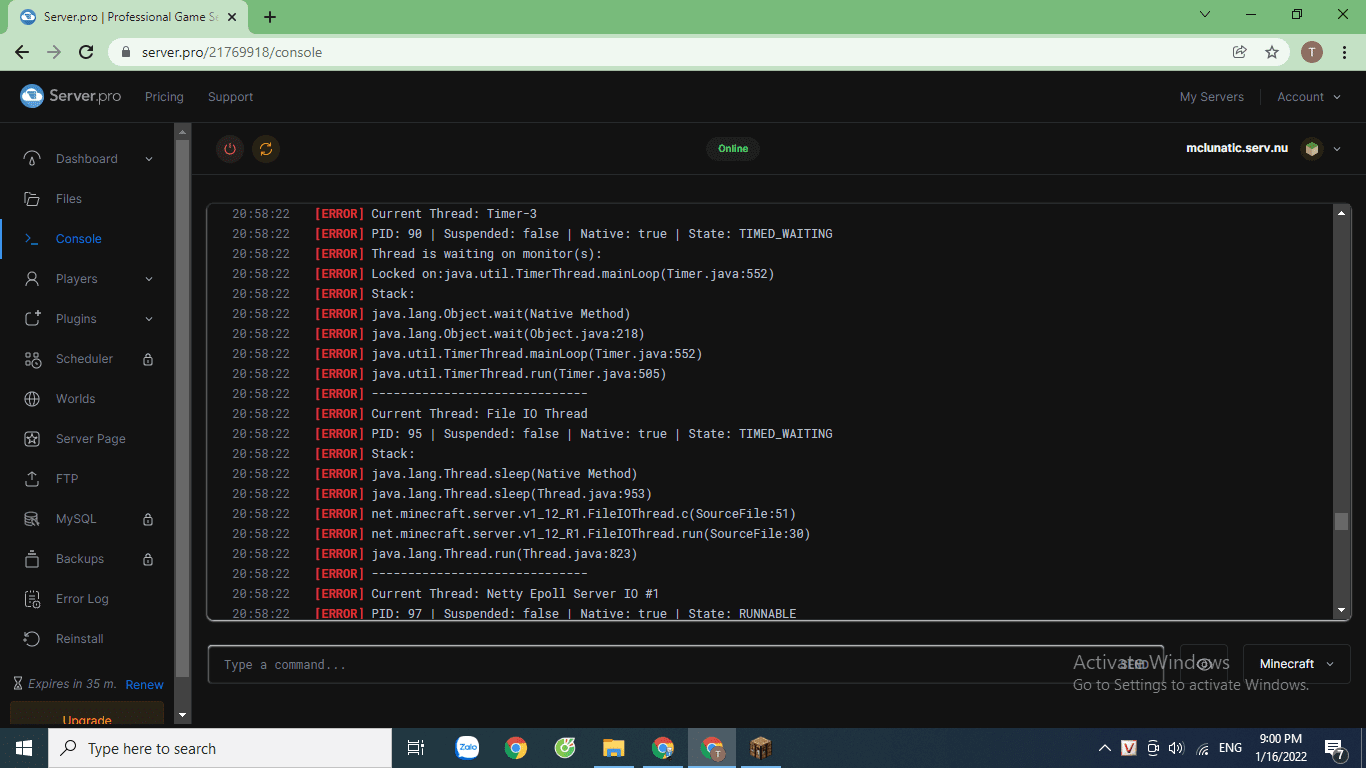Open the Account dropdown menu
The image size is (1366, 768).
click(1308, 97)
